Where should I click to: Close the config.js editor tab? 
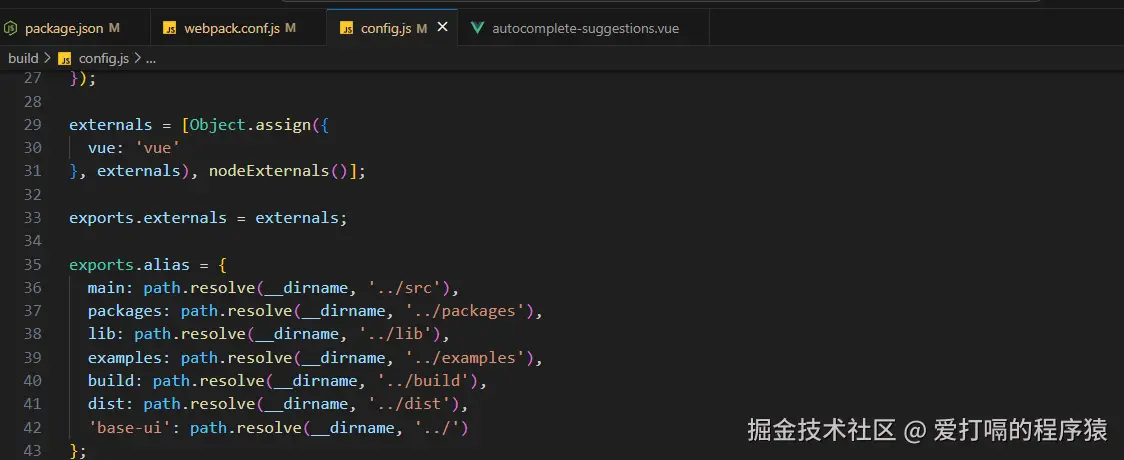[441, 29]
